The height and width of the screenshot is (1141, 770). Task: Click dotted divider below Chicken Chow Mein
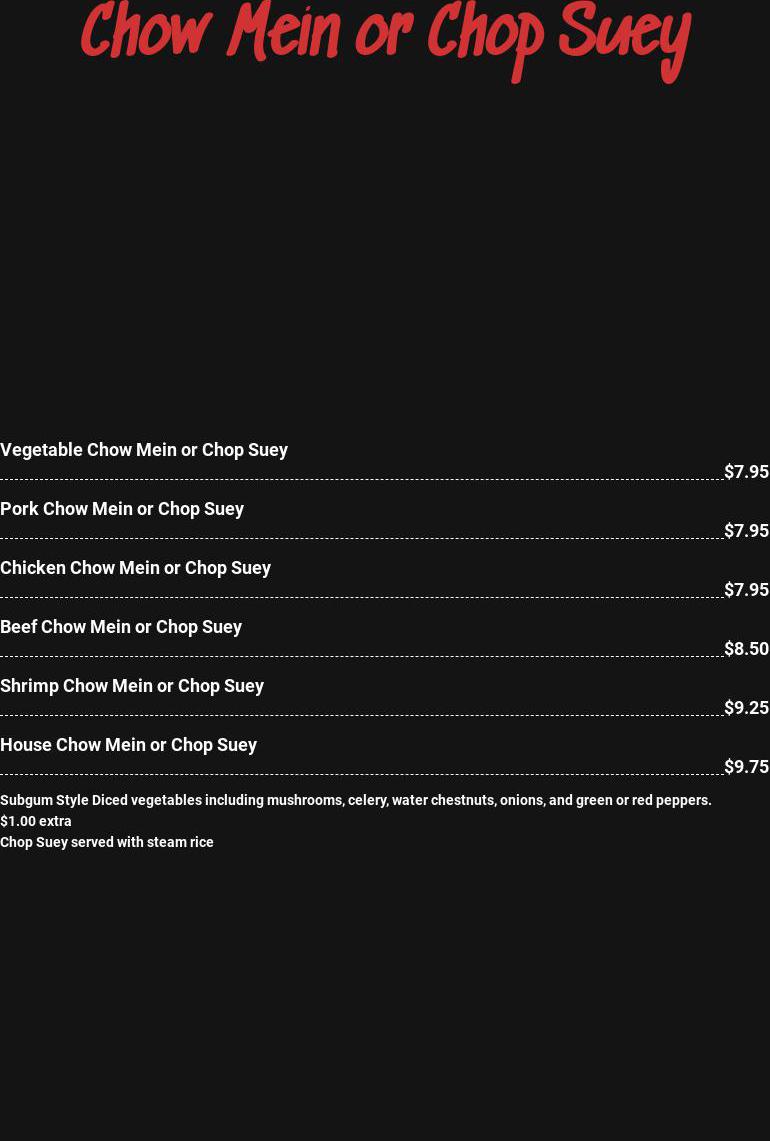click(360, 598)
